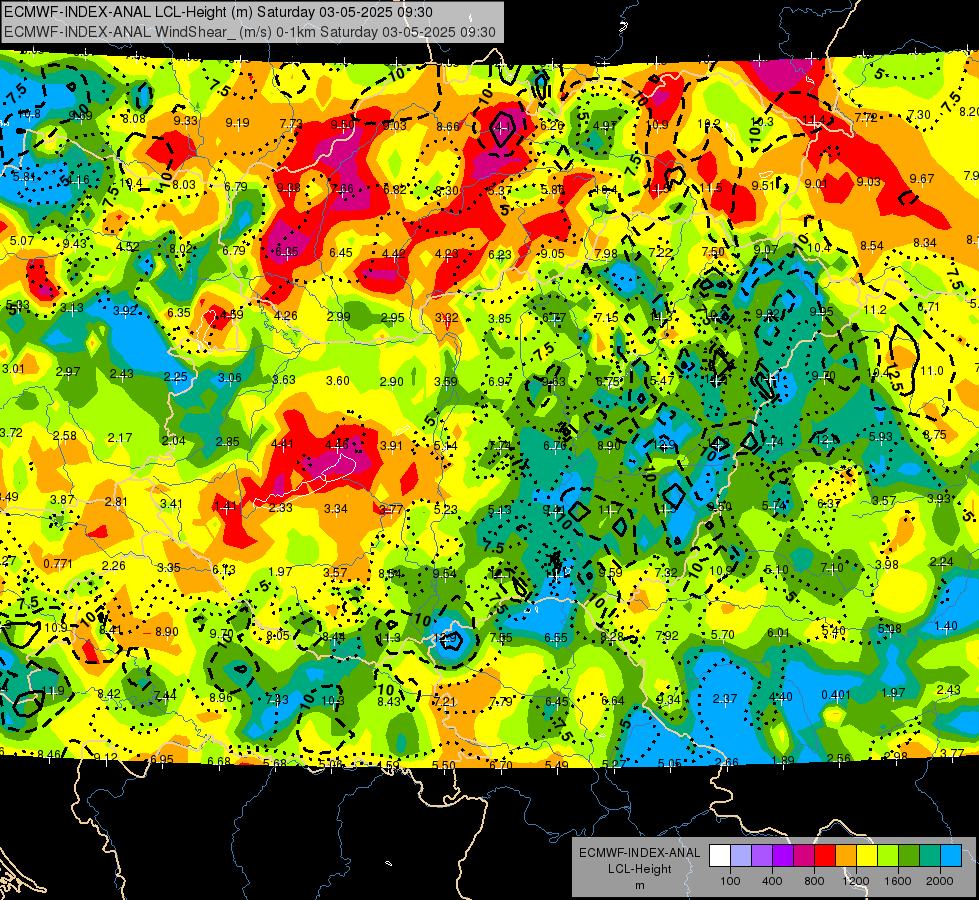Click the wind shear value '3.91'
The image size is (979, 900).
(391, 445)
